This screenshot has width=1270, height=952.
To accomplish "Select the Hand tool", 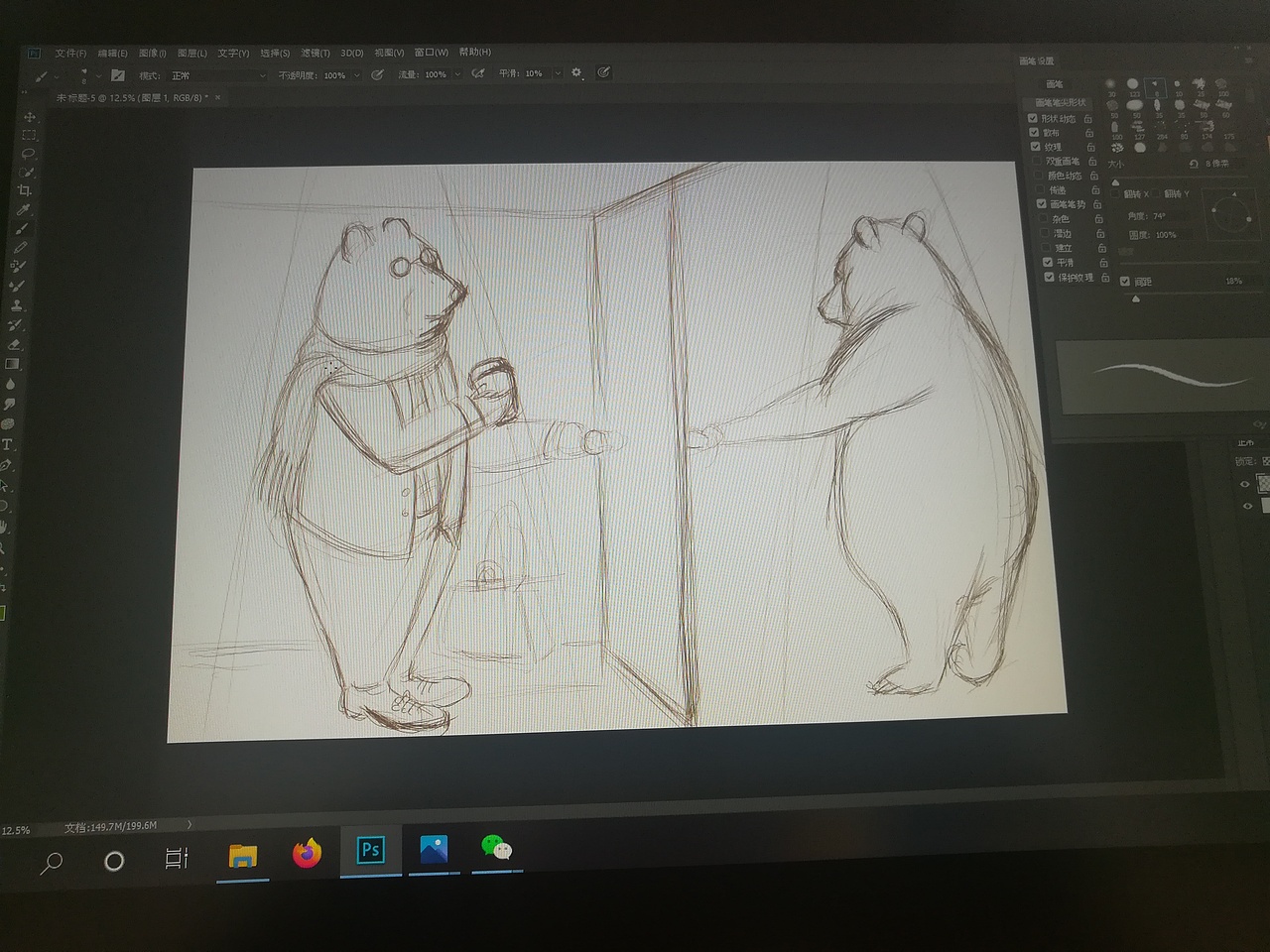I will pyautogui.click(x=3, y=527).
